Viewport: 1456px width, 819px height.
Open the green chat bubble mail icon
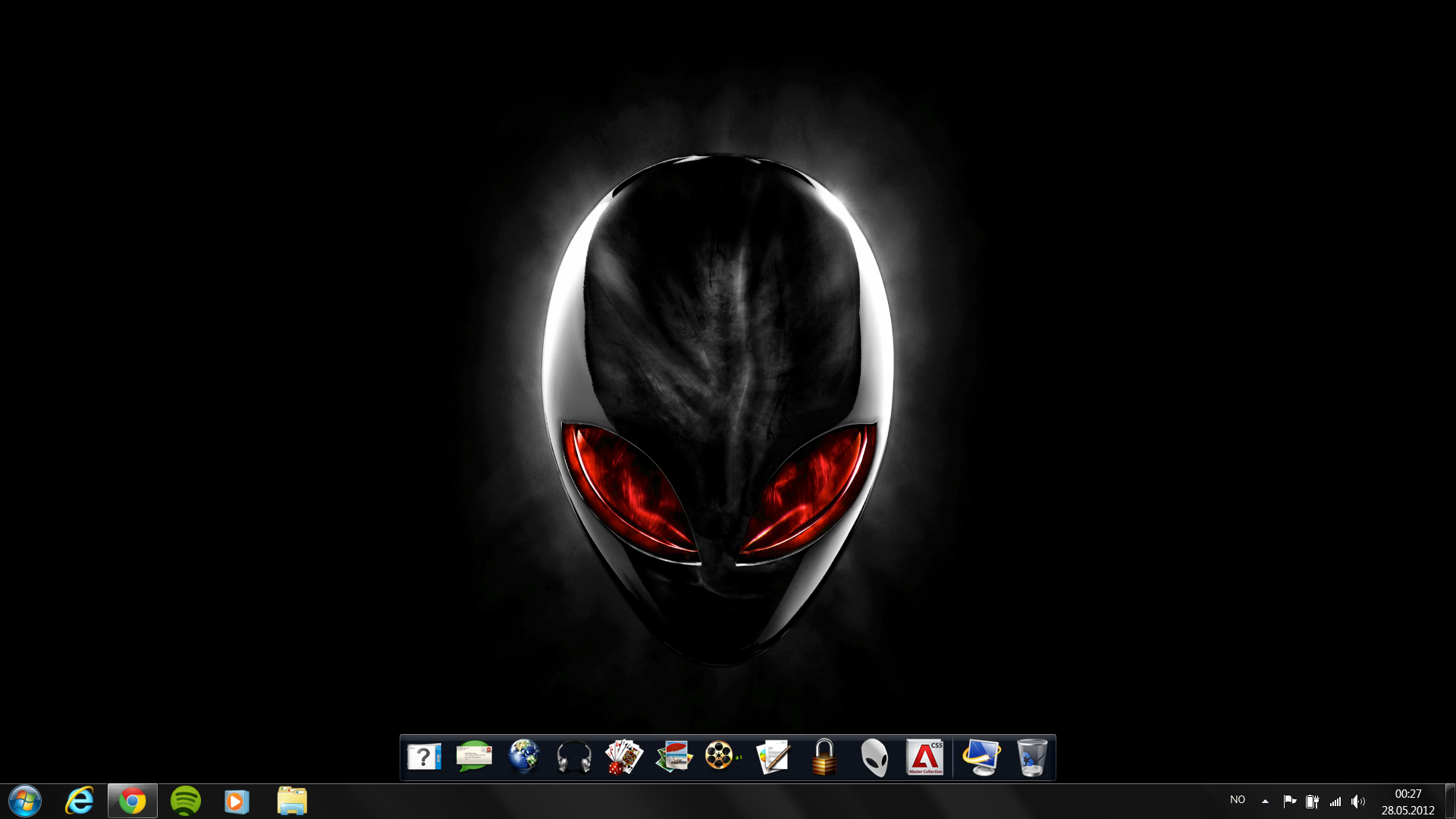(474, 757)
